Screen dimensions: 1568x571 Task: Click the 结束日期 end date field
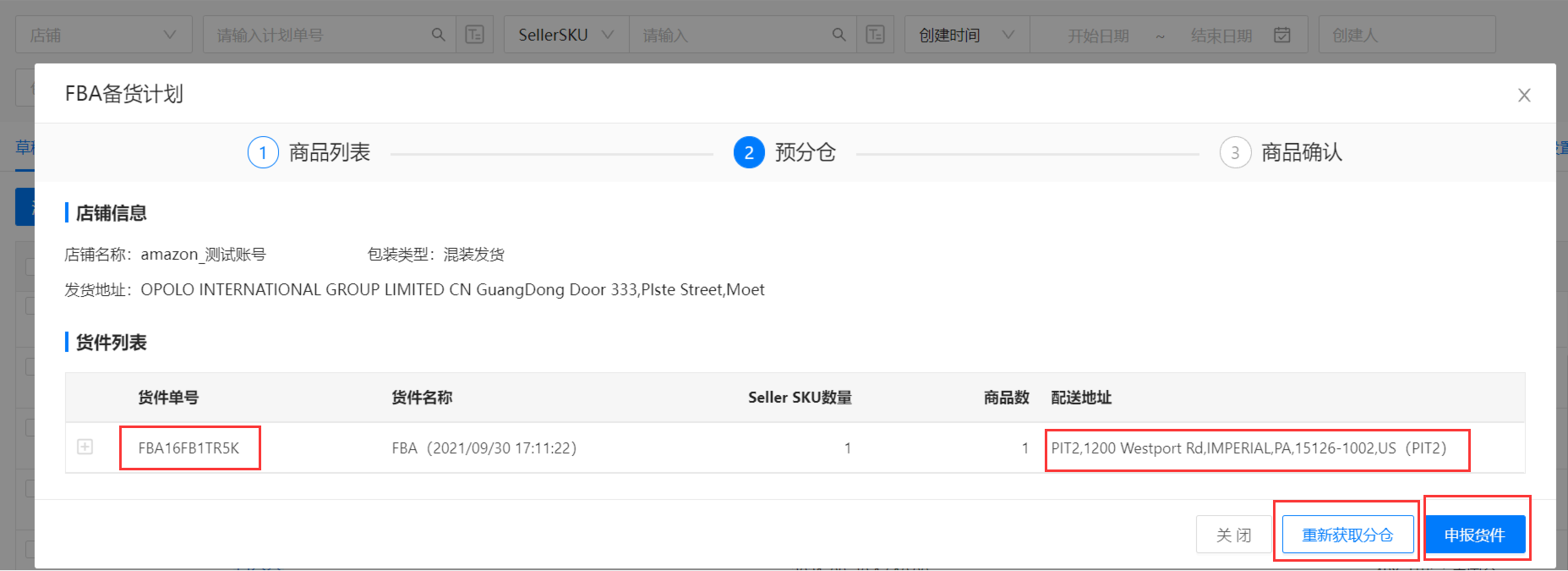click(1221, 36)
